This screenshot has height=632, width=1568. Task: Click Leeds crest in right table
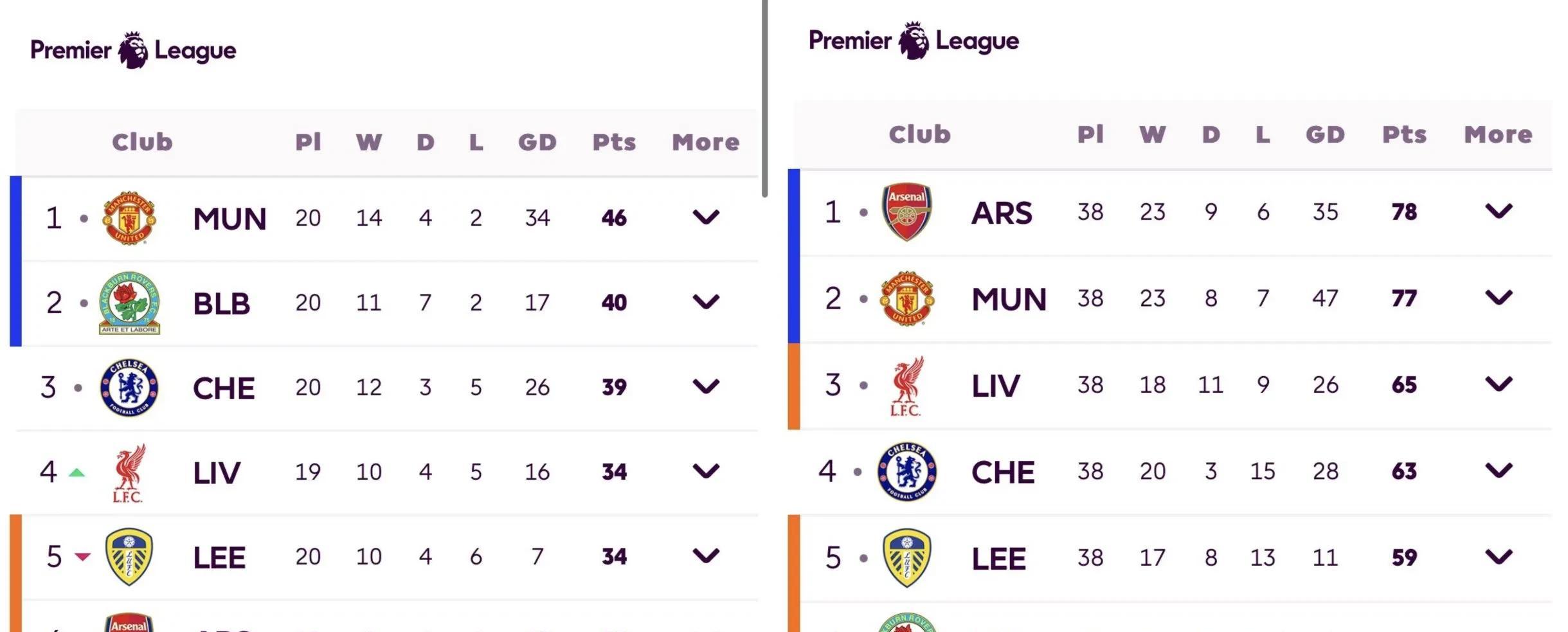click(x=906, y=557)
